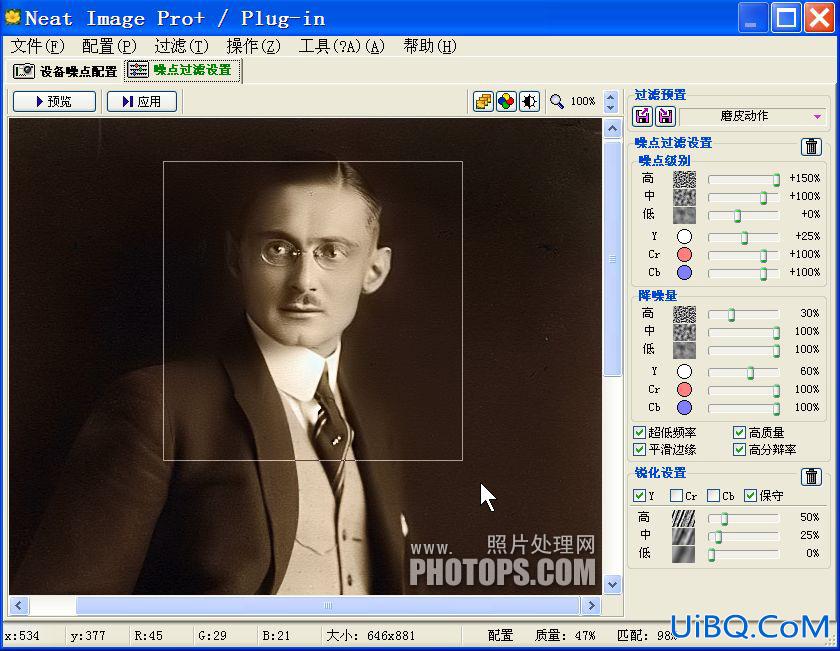840x651 pixels.
Task: Click the app icon in the title bar
Action: [12, 18]
